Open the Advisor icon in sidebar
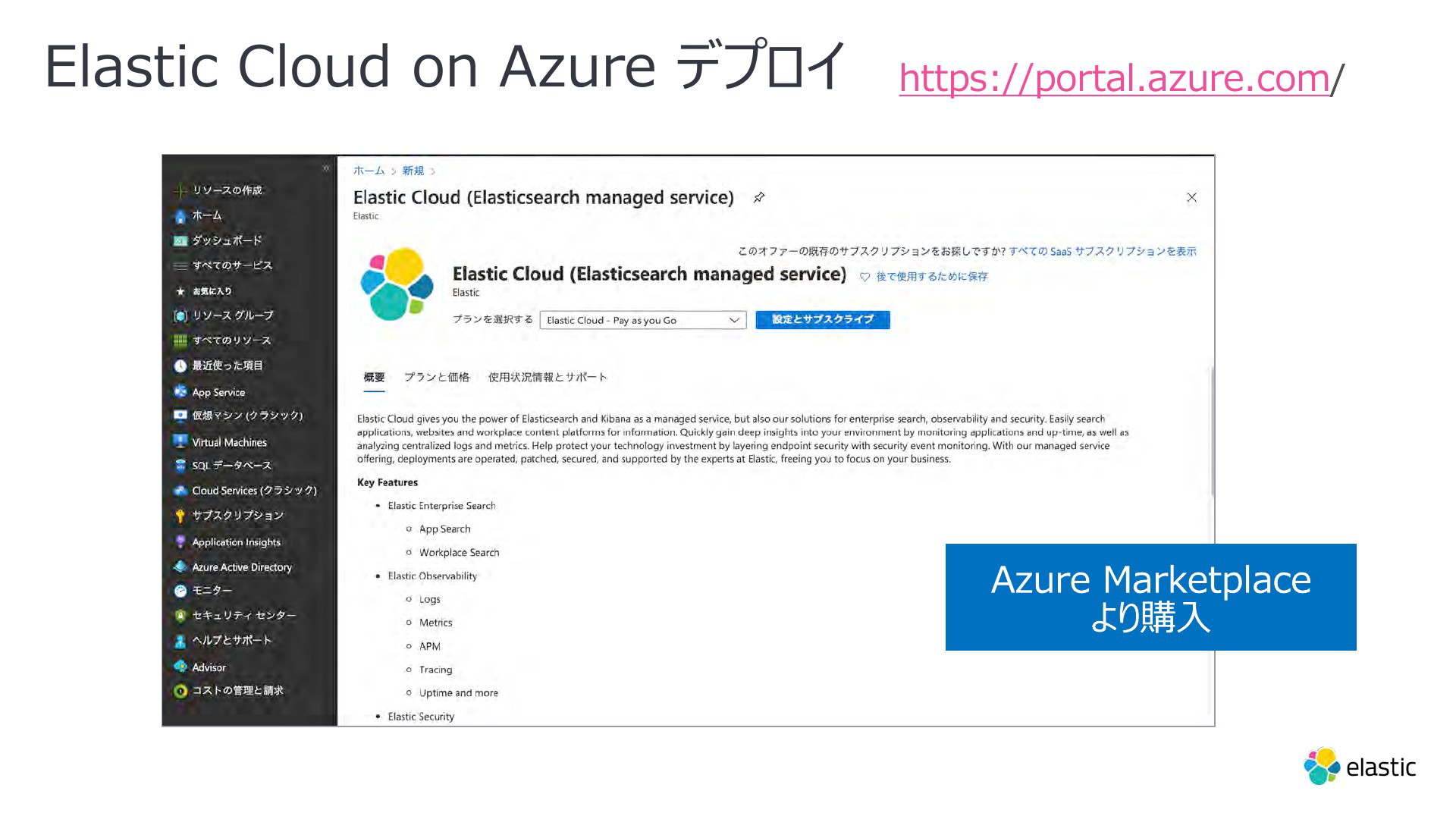 tap(180, 667)
